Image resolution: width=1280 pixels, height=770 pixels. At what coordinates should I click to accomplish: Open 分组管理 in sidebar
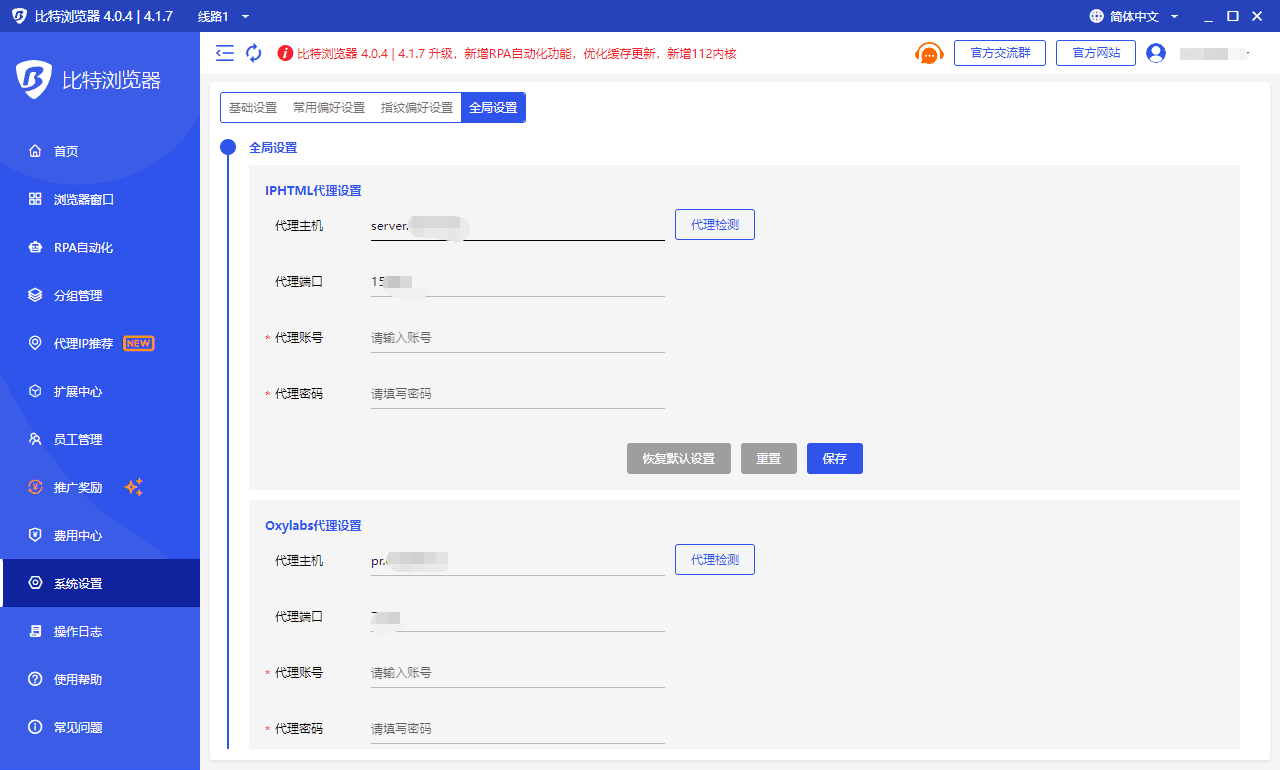(x=78, y=295)
